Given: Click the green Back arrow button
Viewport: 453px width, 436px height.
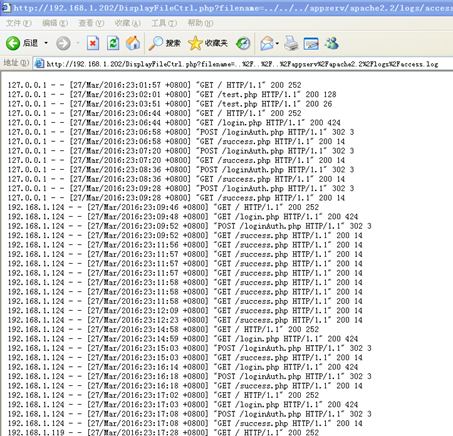Looking at the screenshot, I should tap(13, 43).
